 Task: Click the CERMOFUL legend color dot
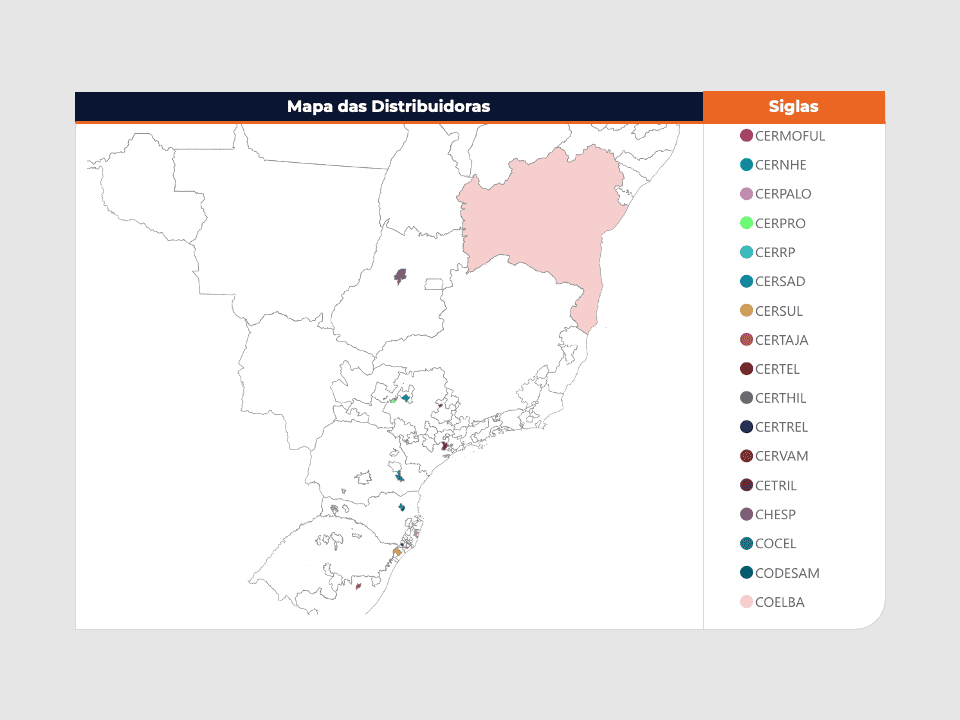click(x=746, y=136)
